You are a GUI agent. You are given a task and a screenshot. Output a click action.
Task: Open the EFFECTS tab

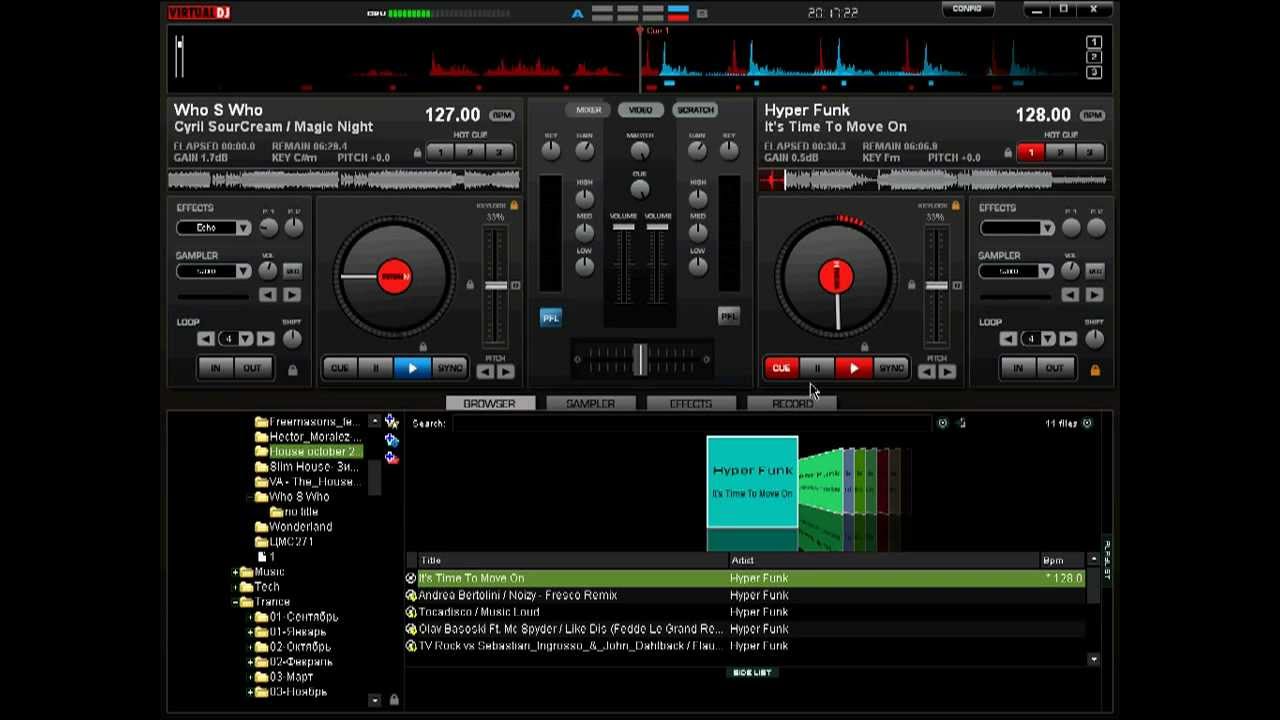click(x=691, y=404)
